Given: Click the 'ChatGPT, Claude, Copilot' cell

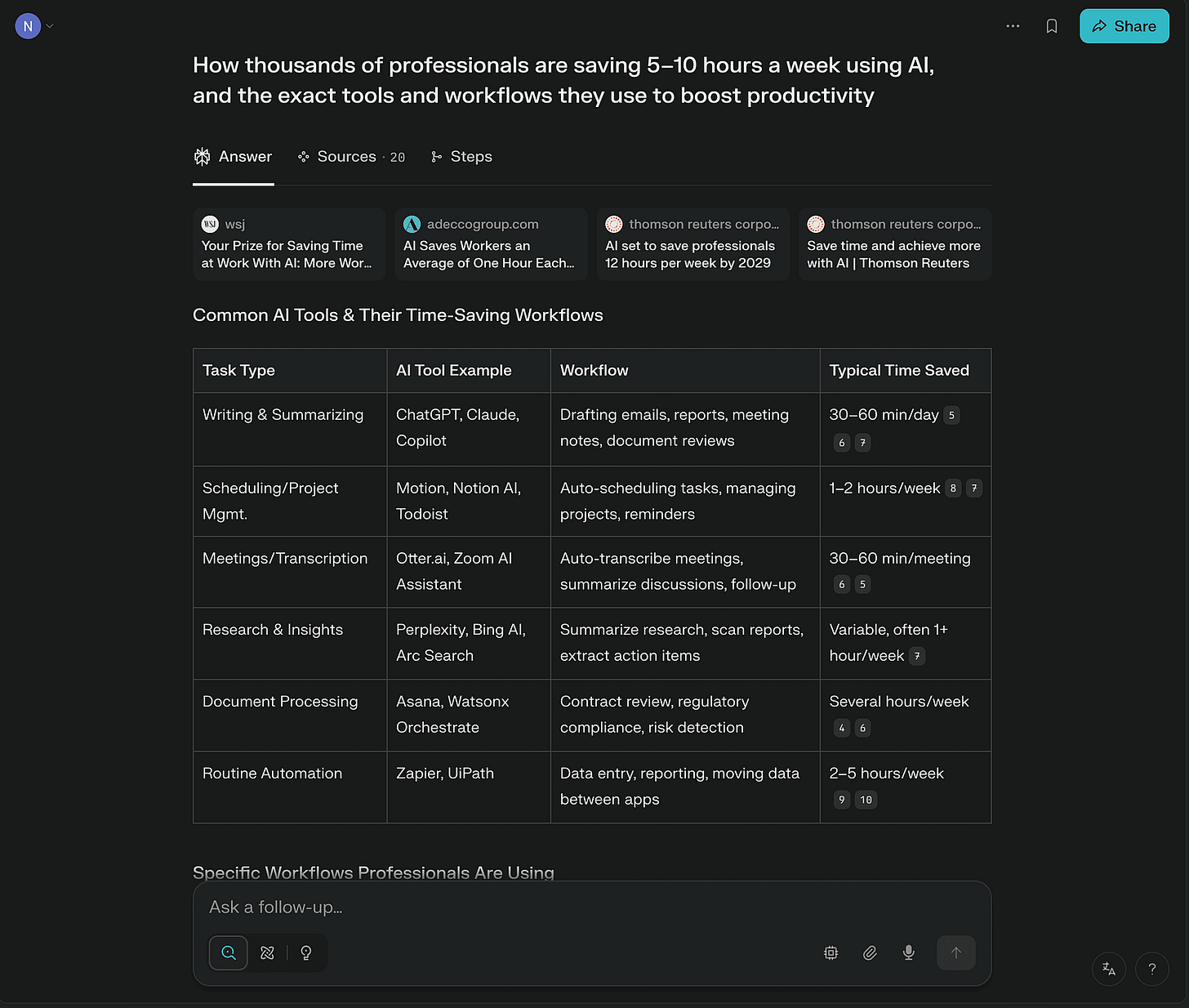Looking at the screenshot, I should (469, 430).
